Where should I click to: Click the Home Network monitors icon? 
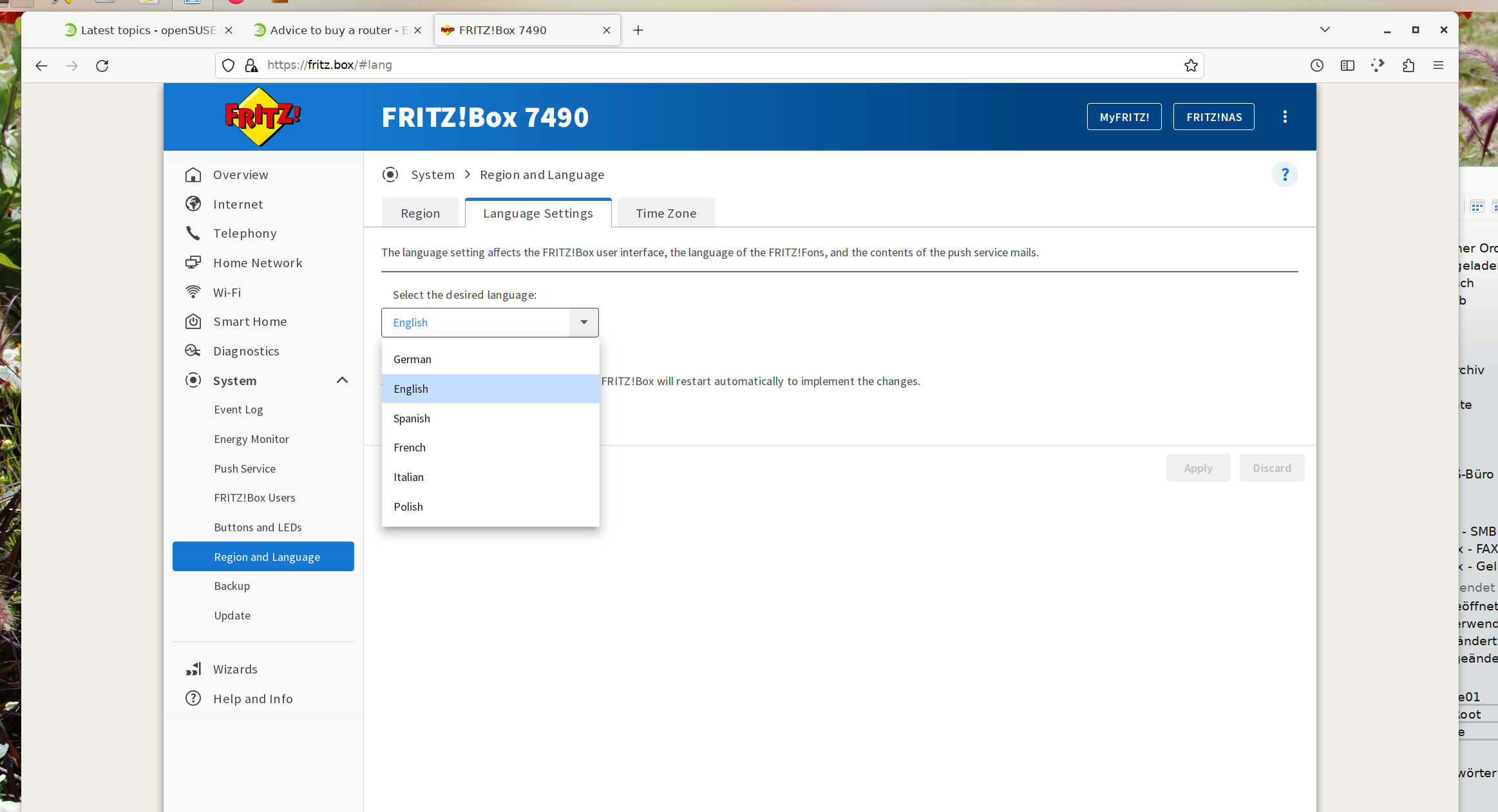pyautogui.click(x=193, y=263)
